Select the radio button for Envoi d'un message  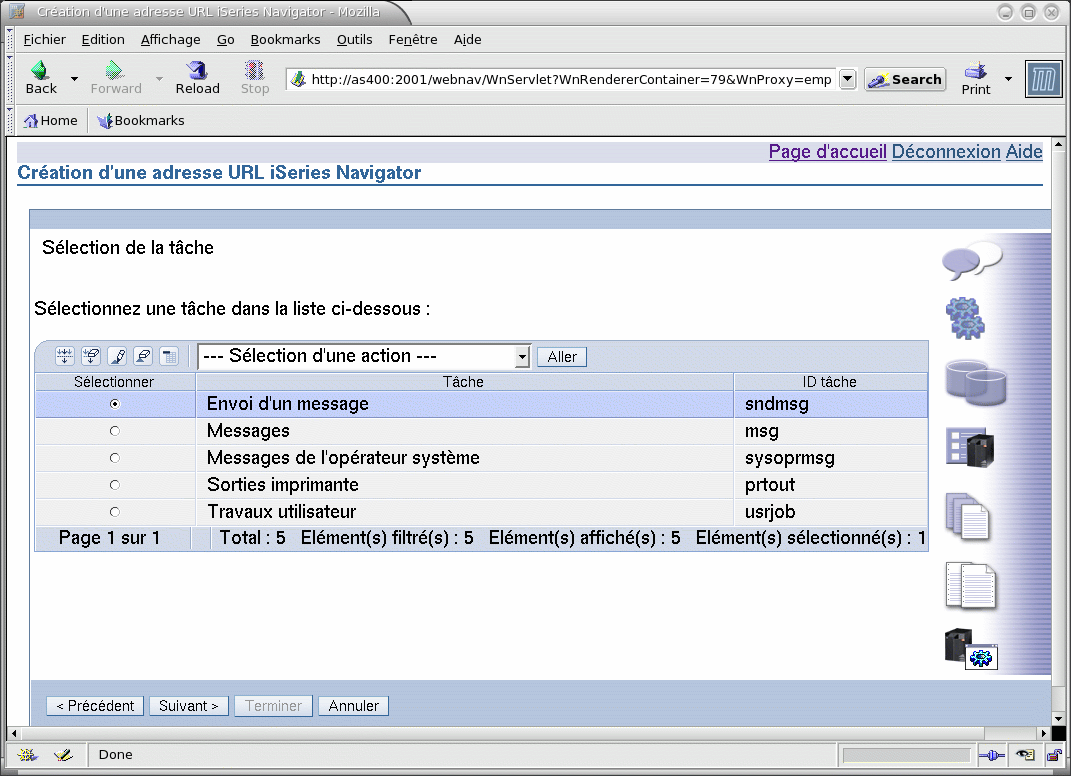115,404
